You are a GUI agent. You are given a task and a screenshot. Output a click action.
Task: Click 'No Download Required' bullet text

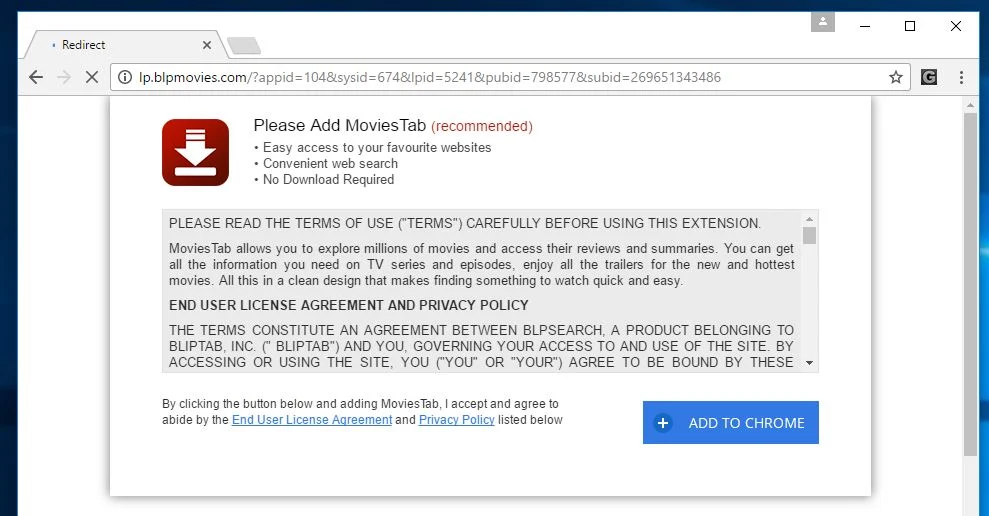[x=328, y=180]
